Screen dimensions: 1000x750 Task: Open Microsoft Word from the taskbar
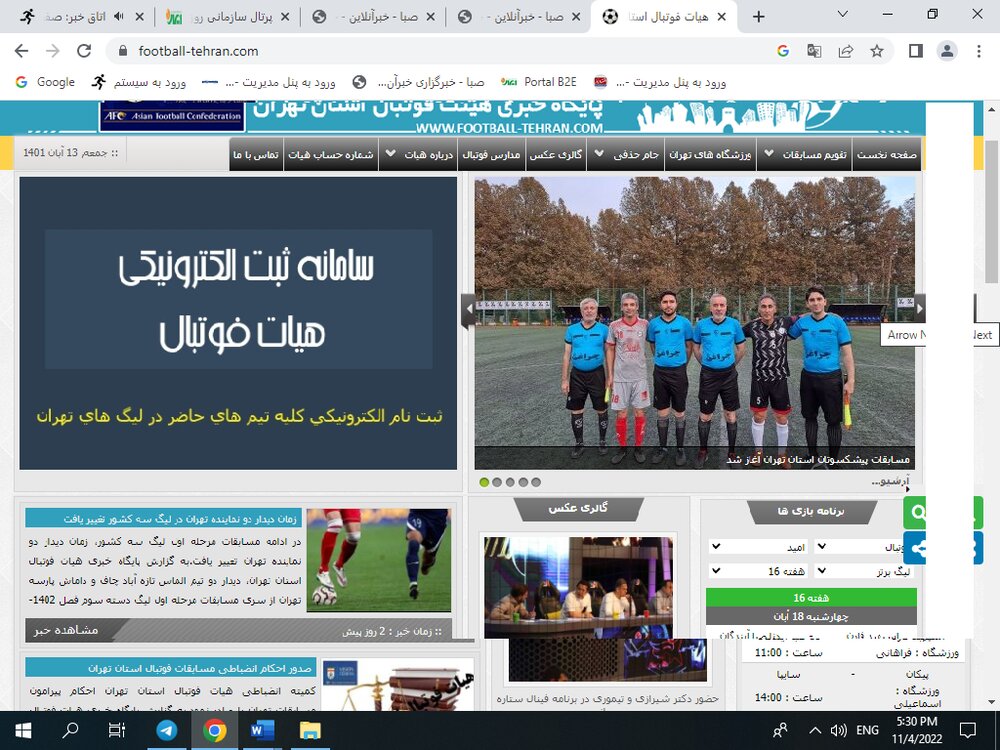coord(262,731)
